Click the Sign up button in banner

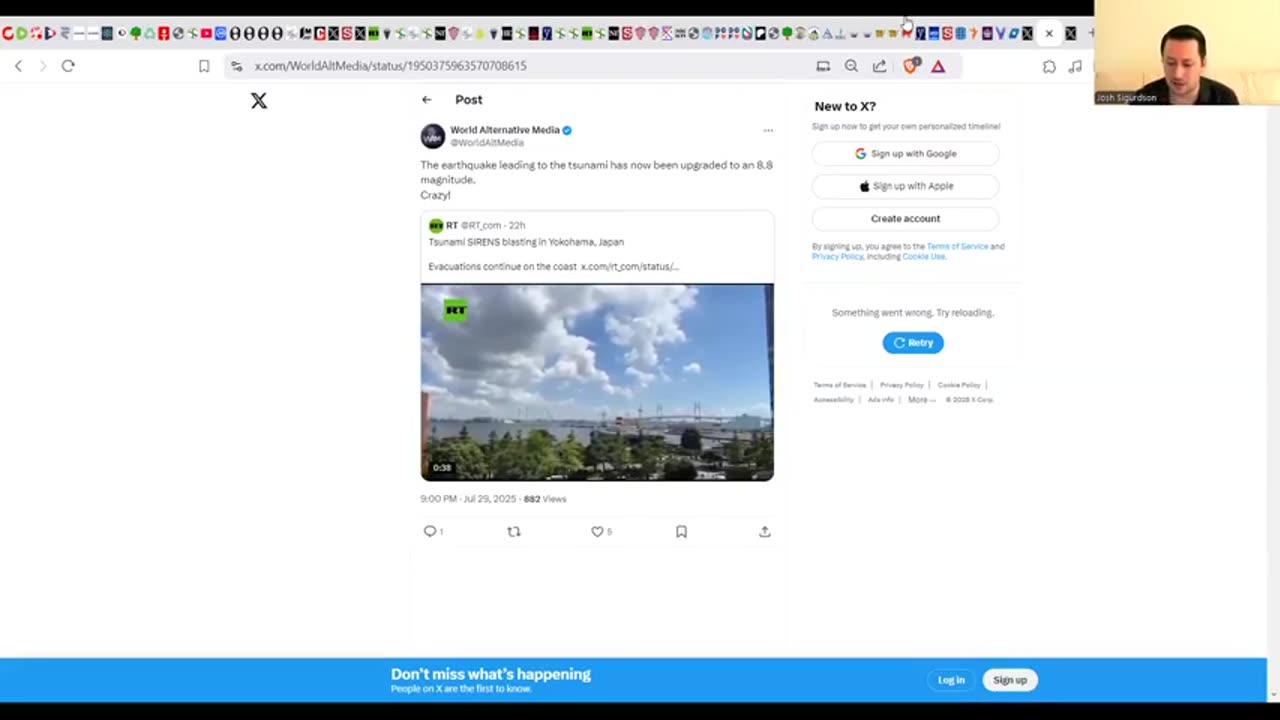1010,680
